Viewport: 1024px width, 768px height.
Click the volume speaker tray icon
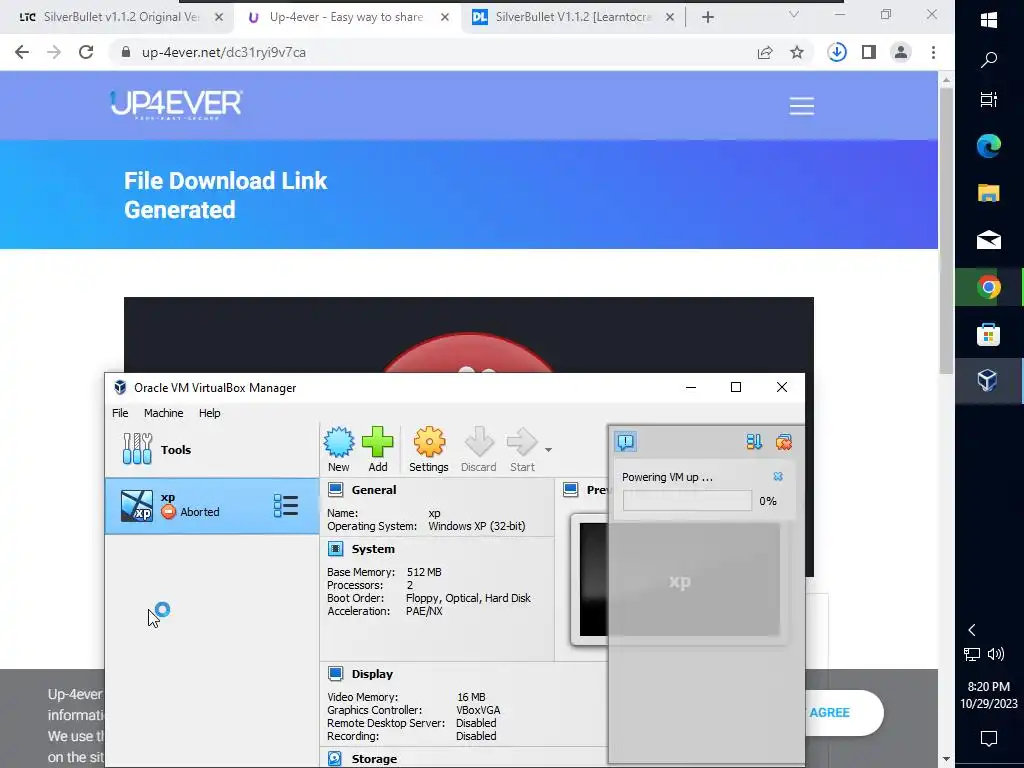coord(996,654)
